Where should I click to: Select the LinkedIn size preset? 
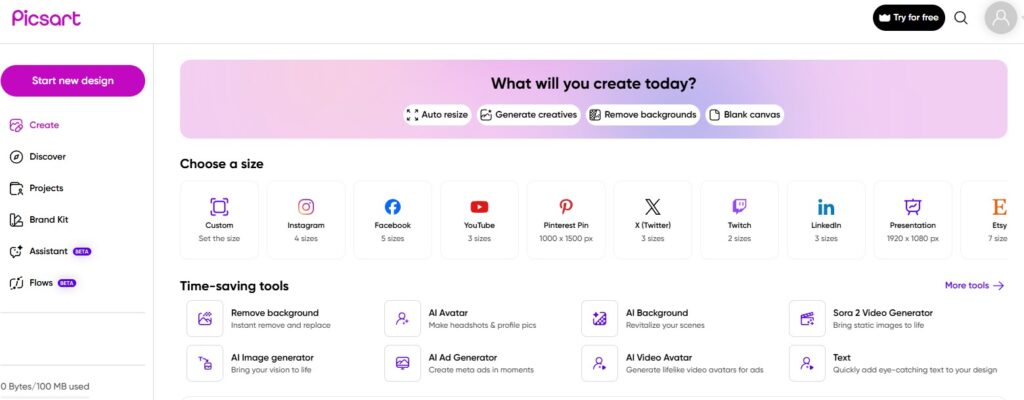click(x=826, y=207)
